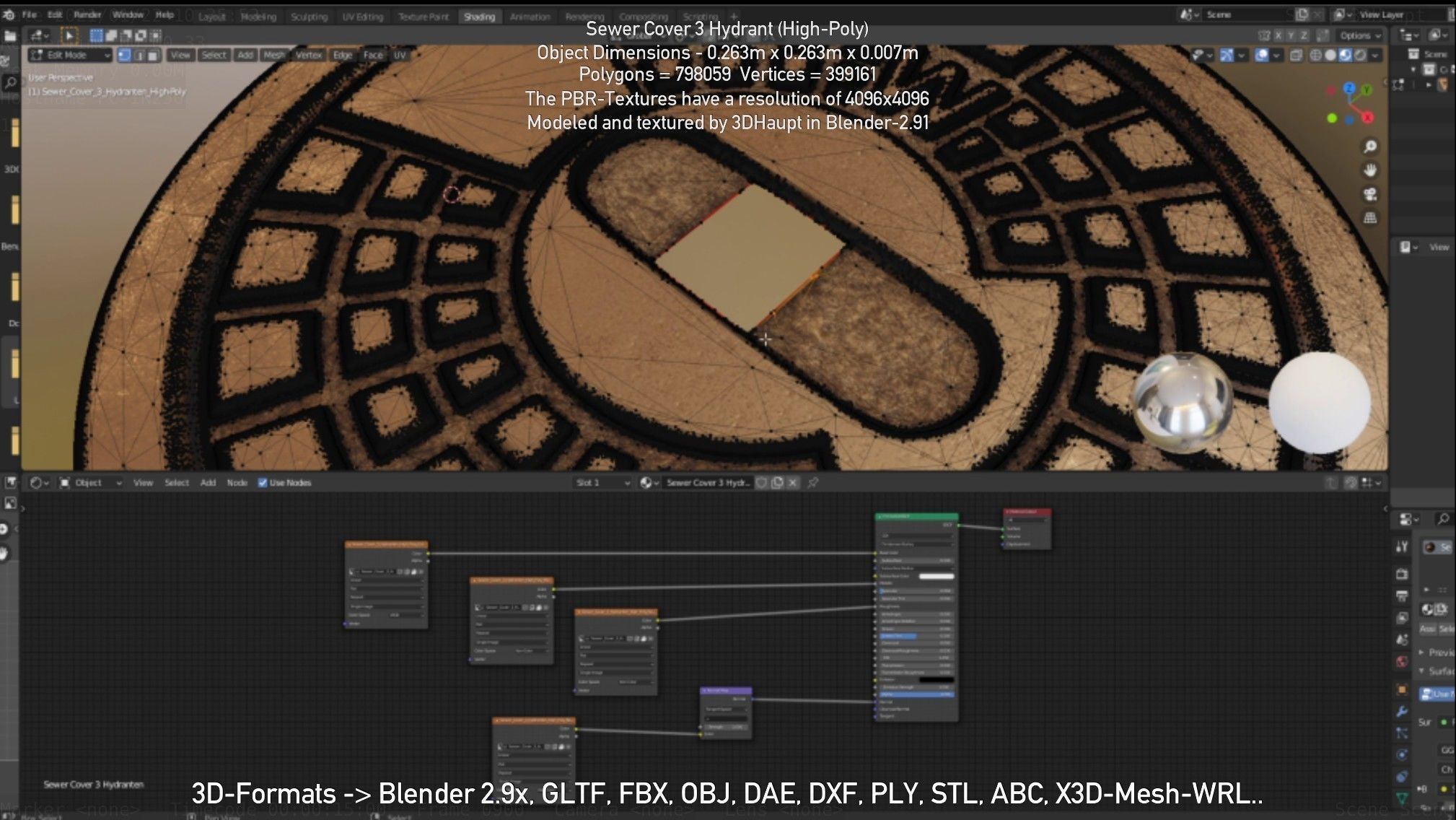Open the overlays options dropdown arrow
The image size is (1456, 820).
(1276, 55)
